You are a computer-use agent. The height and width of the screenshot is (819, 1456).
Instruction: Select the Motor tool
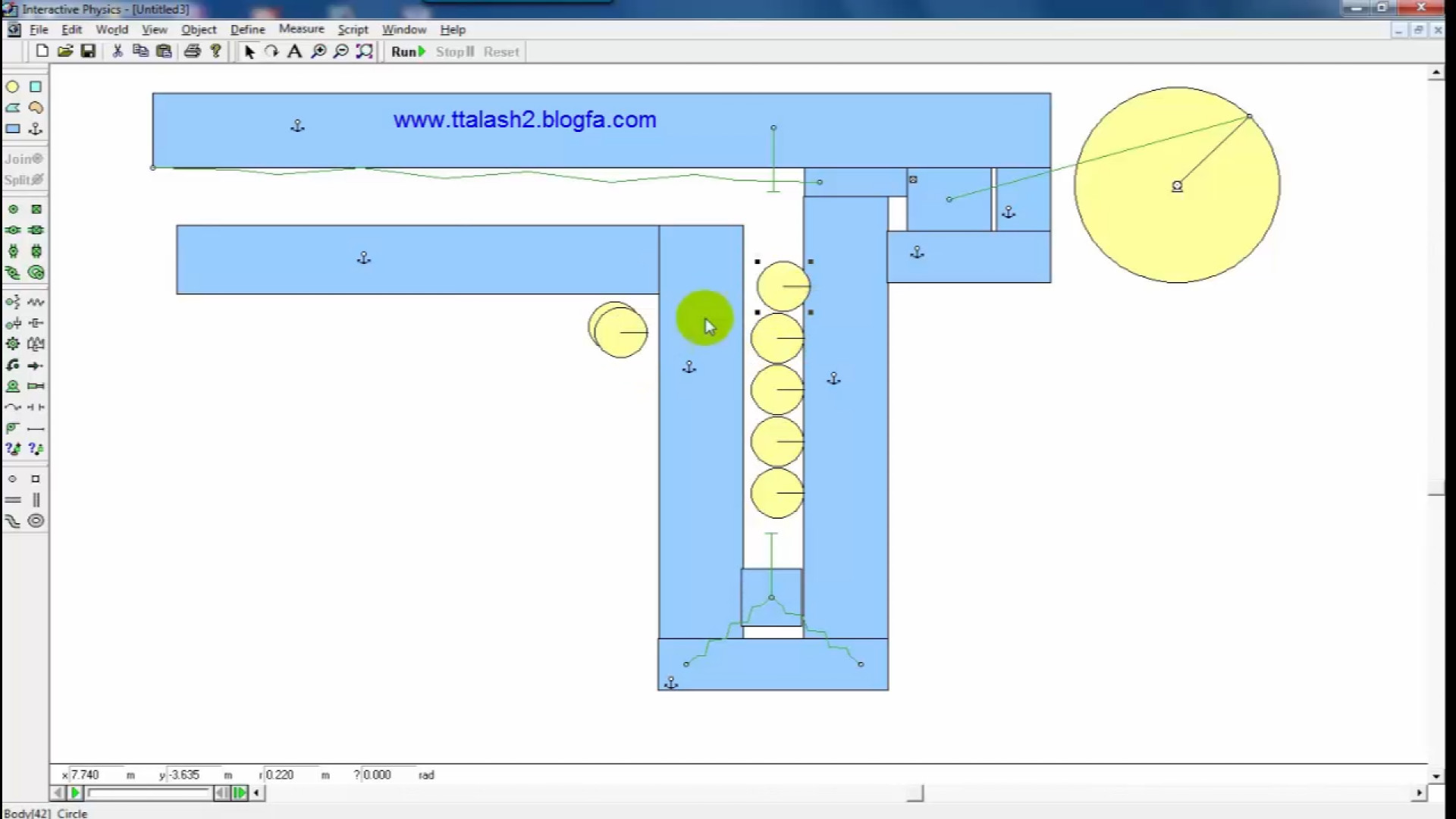[13, 386]
